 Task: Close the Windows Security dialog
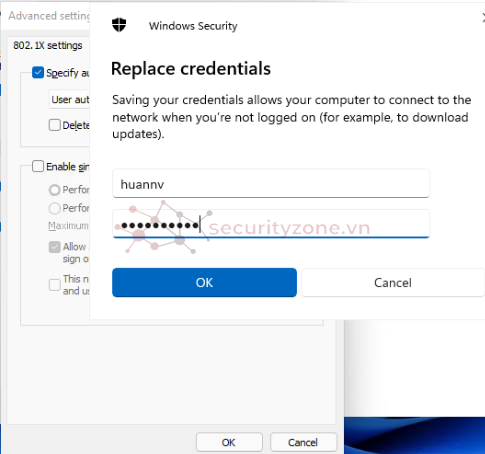click(483, 18)
